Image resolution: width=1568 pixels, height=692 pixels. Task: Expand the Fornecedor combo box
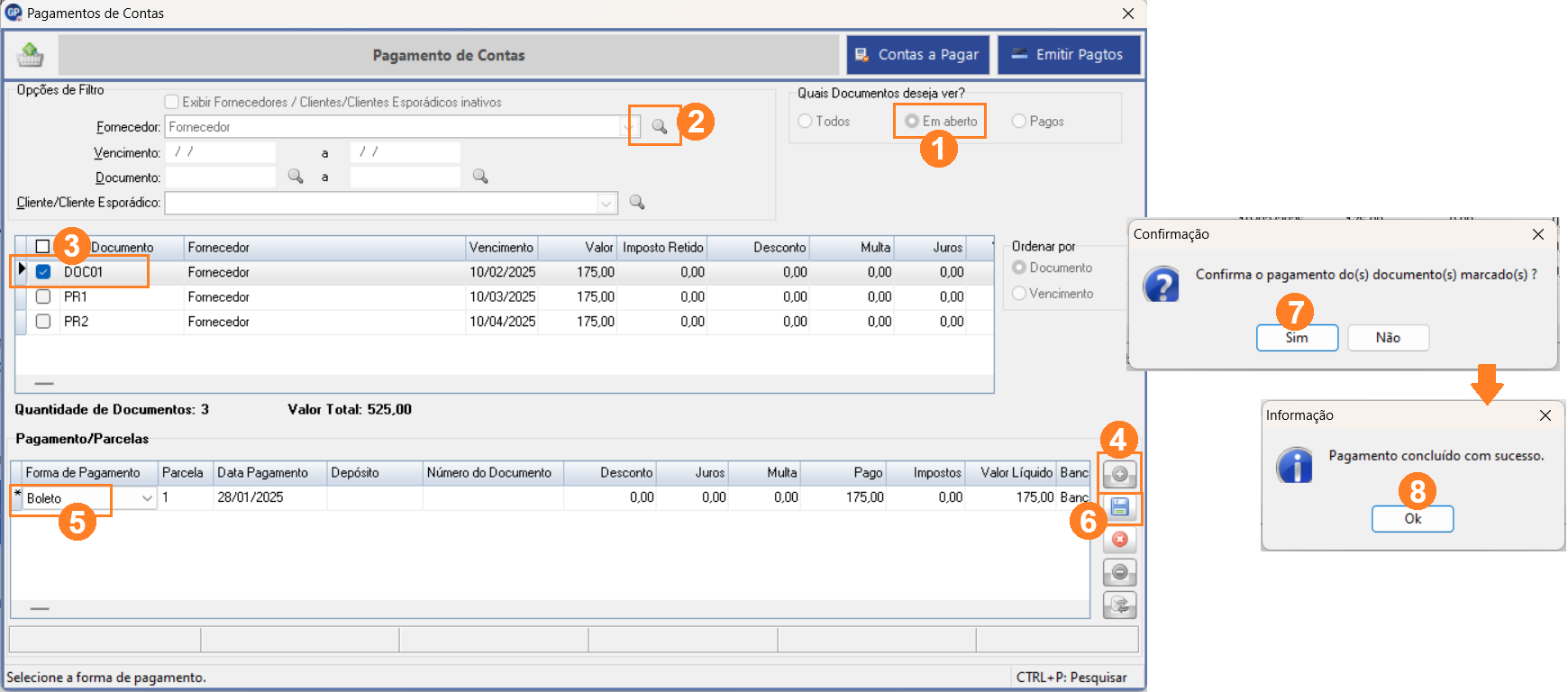628,127
